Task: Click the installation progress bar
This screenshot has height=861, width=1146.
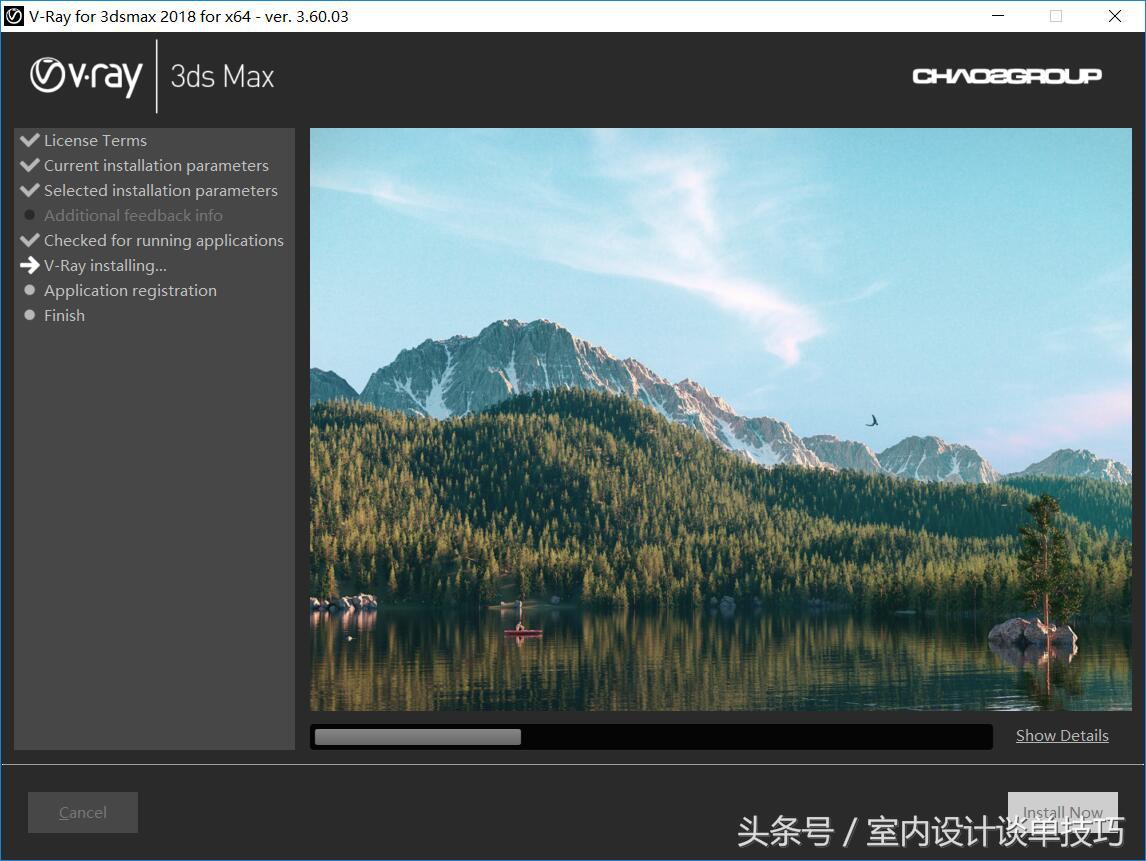Action: (x=650, y=736)
